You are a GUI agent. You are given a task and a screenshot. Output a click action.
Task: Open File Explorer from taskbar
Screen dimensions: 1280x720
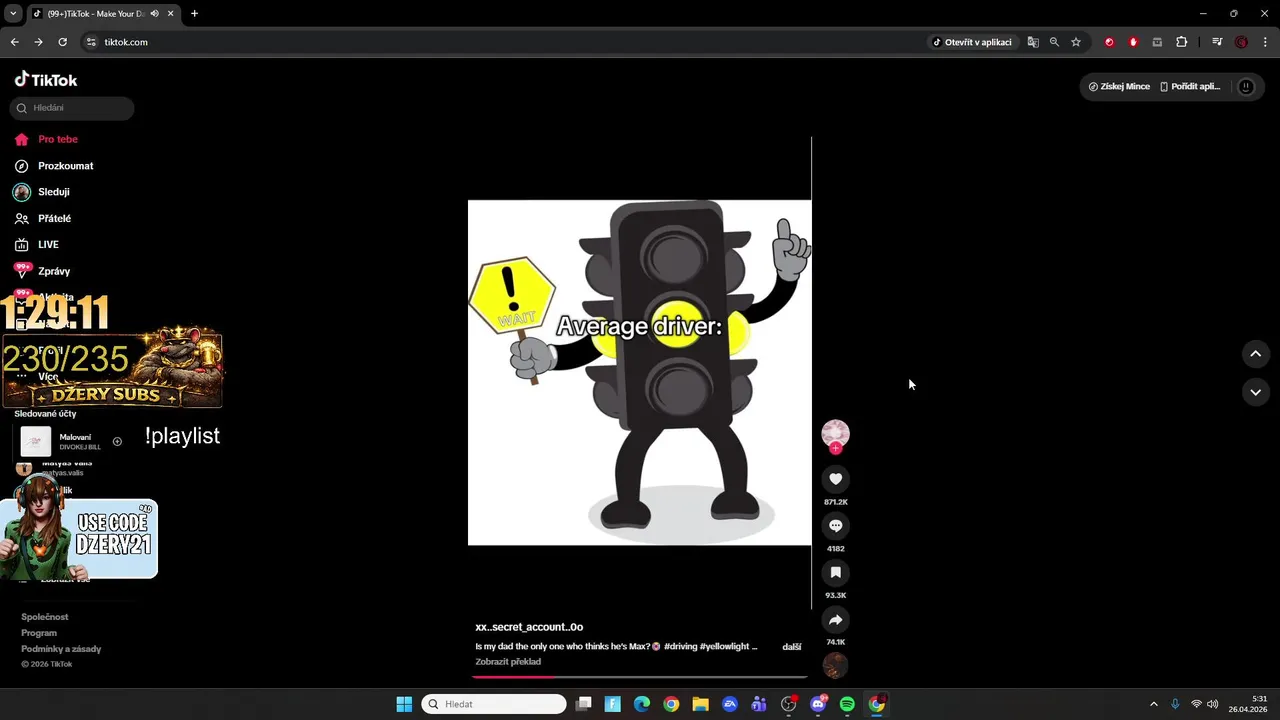click(701, 704)
